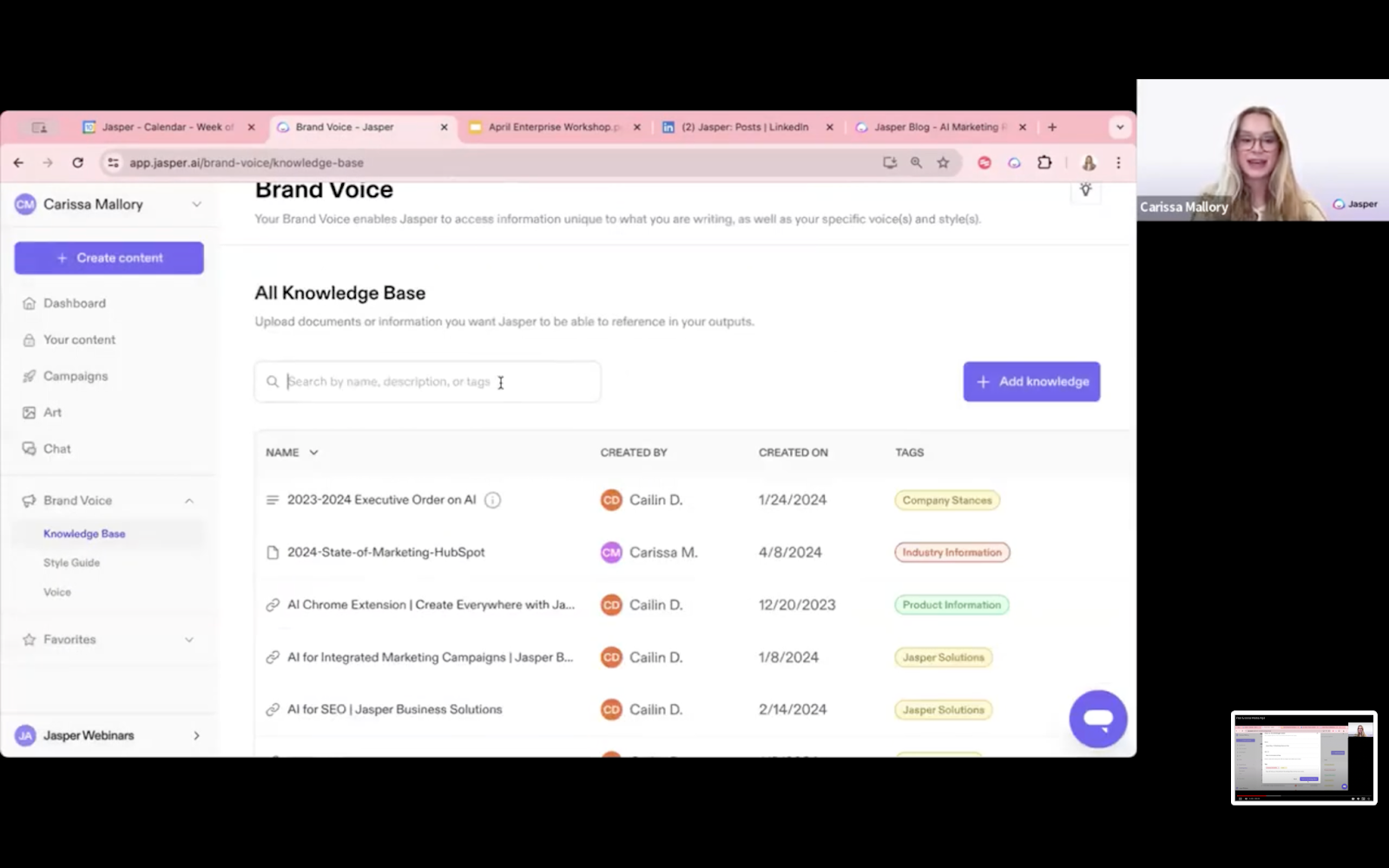1389x868 pixels.
Task: Select the Brand Voice - Jasper tab
Action: pos(365,127)
